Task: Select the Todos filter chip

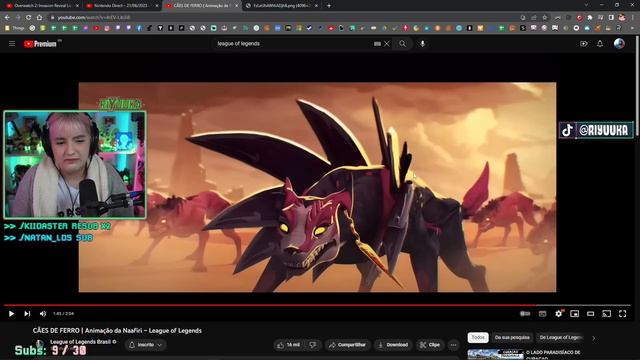Action: click(x=478, y=338)
